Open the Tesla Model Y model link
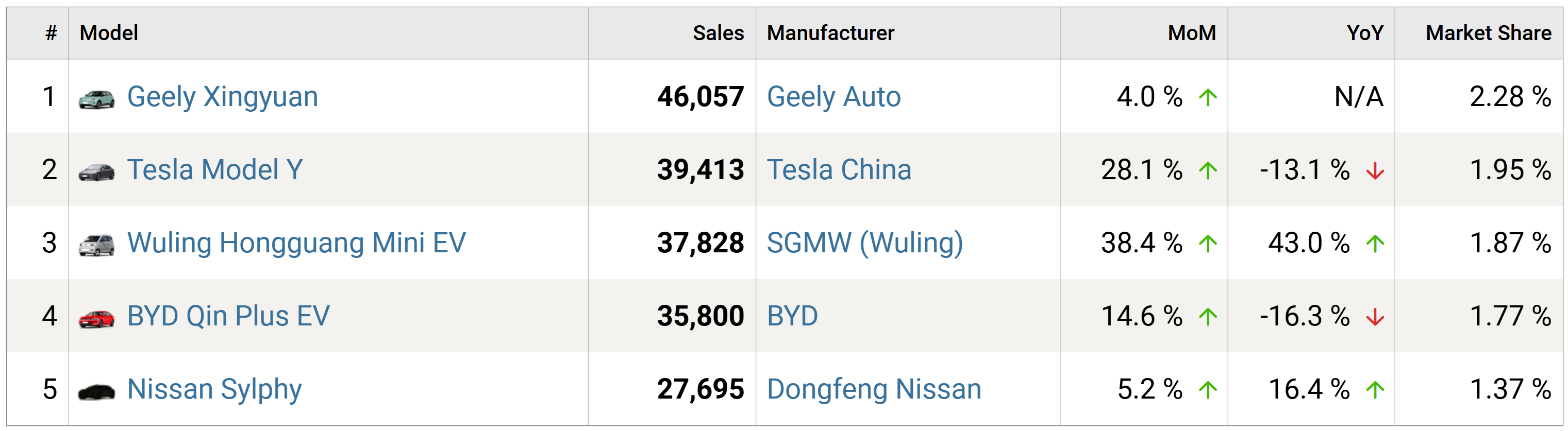The height and width of the screenshot is (431, 1568). (214, 169)
